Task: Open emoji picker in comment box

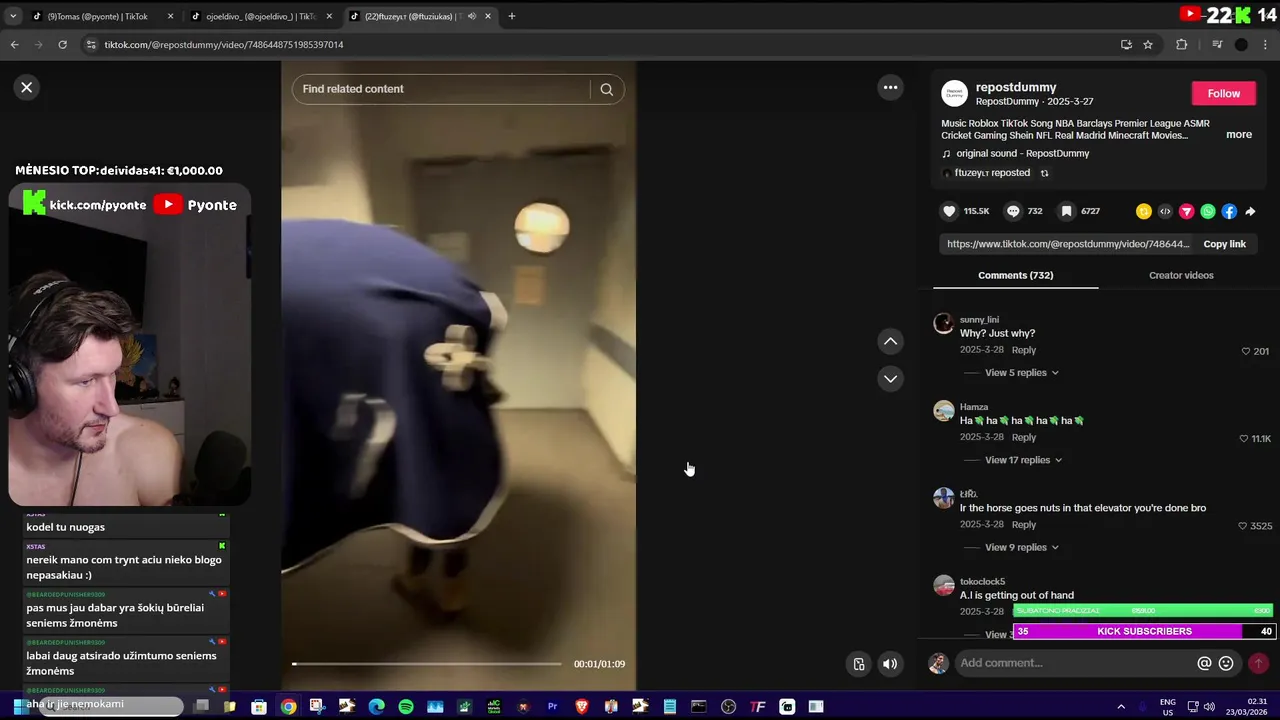Action: click(1226, 663)
